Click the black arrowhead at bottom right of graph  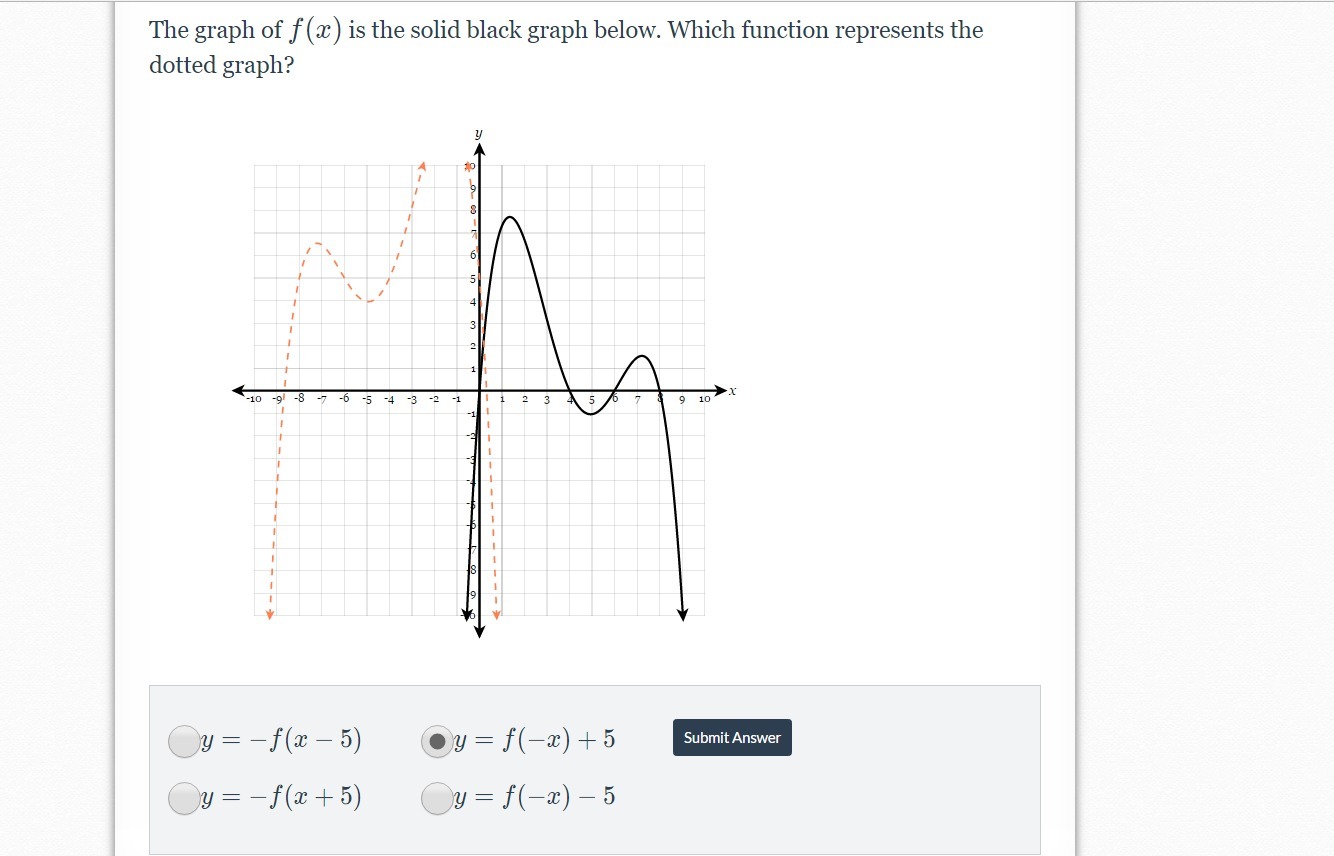(x=683, y=614)
